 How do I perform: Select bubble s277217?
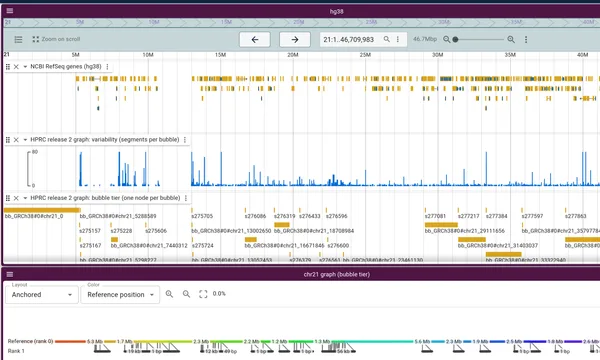[x=469, y=216]
